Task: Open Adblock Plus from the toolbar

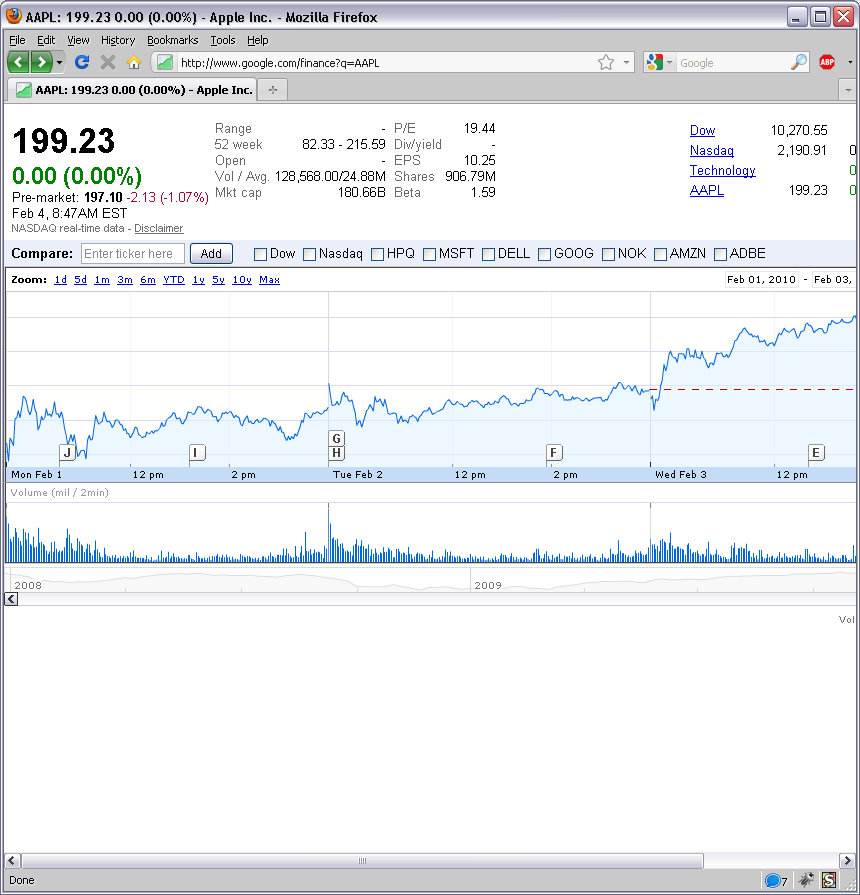Action: tap(827, 62)
